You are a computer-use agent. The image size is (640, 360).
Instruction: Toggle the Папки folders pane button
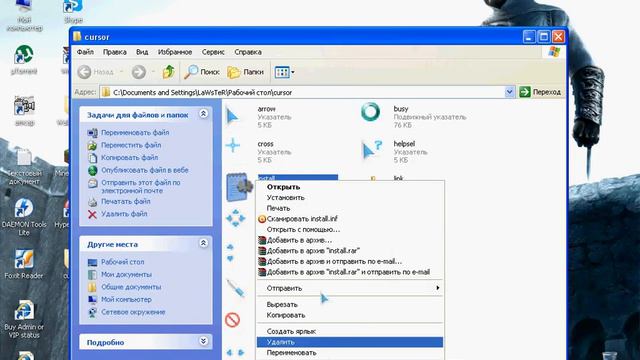pyautogui.click(x=245, y=72)
